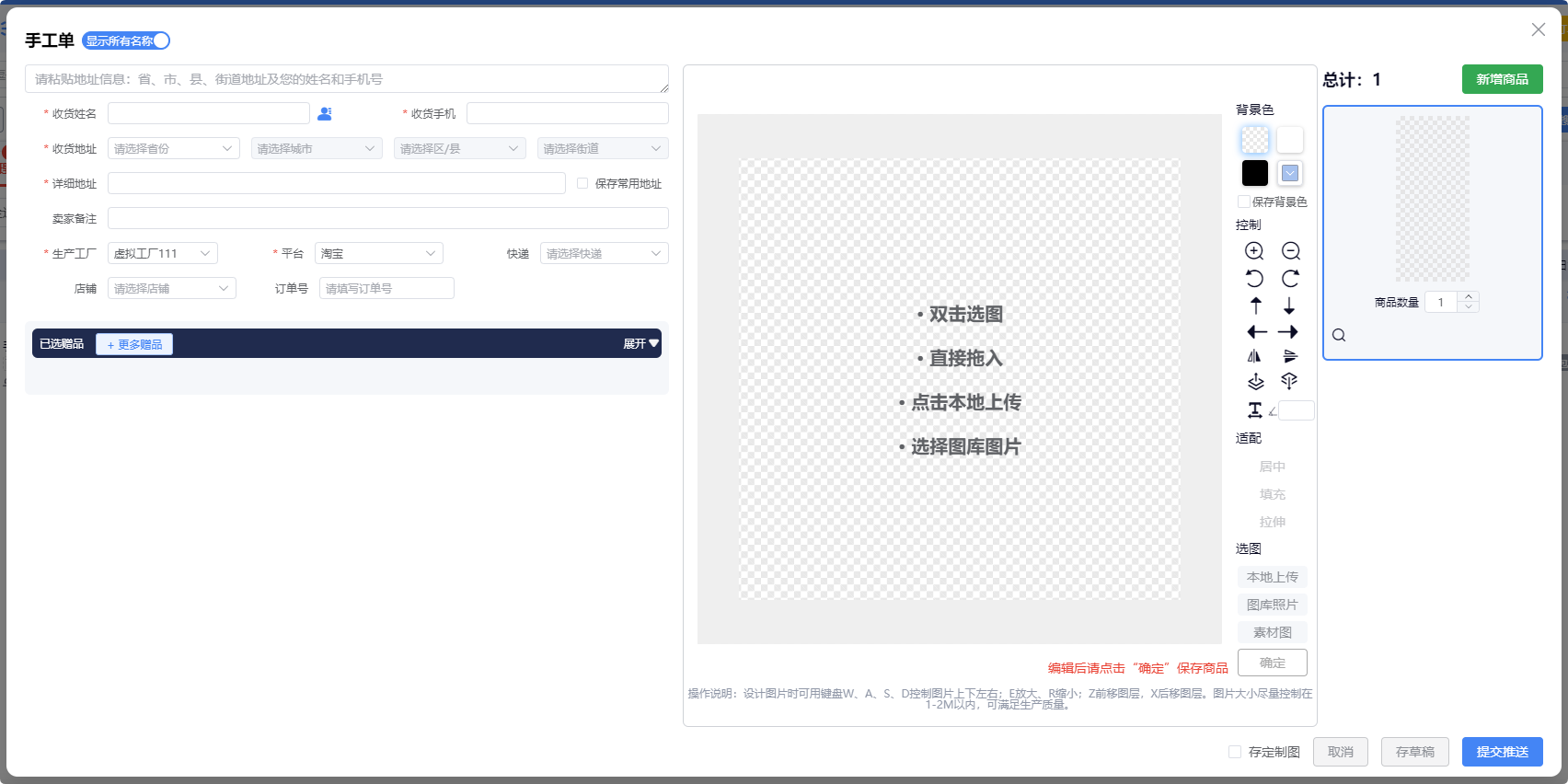The height and width of the screenshot is (784, 1568).
Task: Click 图库照片 button
Action: click(1273, 605)
